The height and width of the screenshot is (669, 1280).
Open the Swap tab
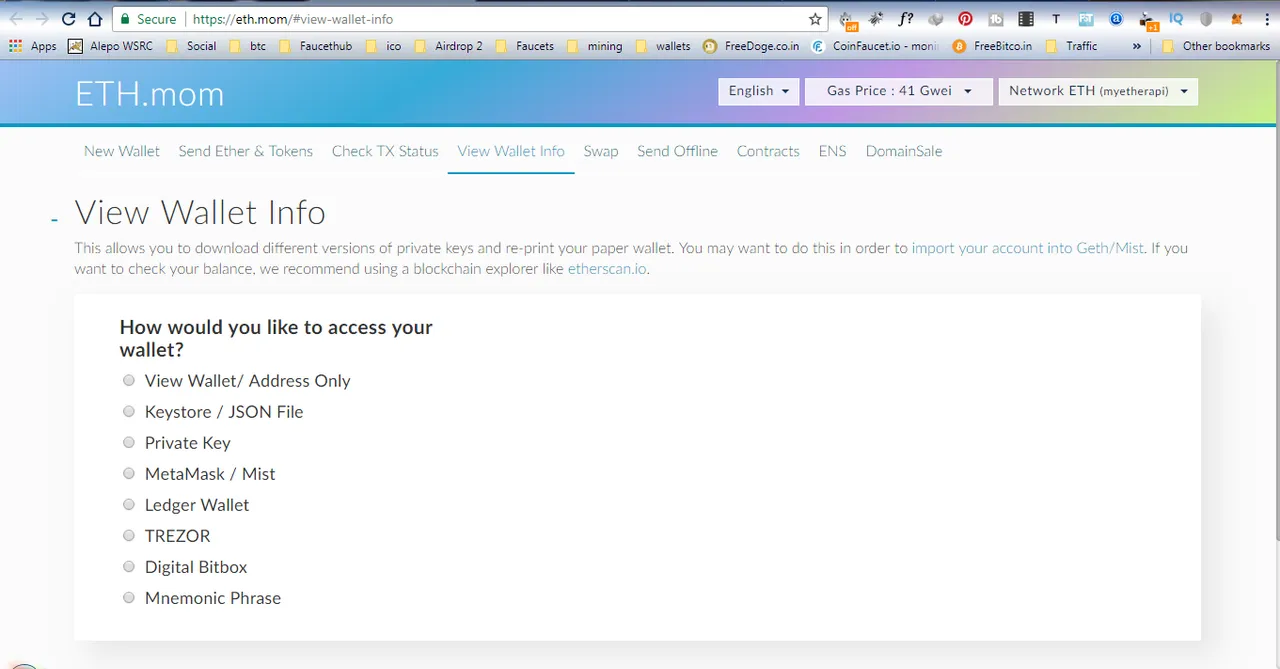(601, 151)
